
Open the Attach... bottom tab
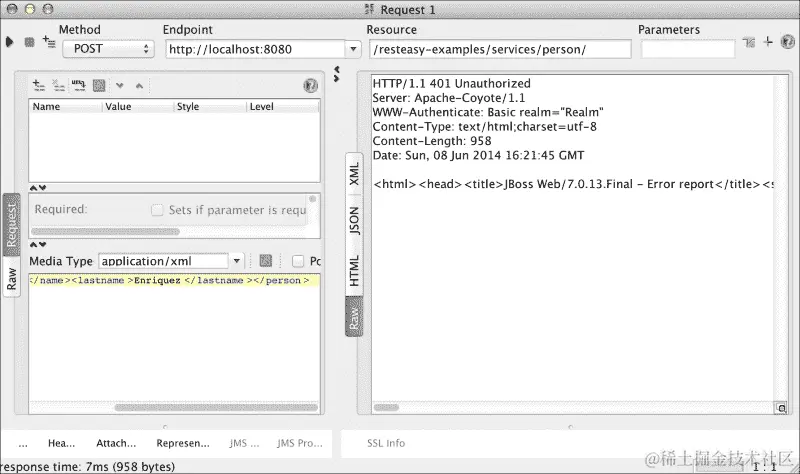(x=116, y=443)
